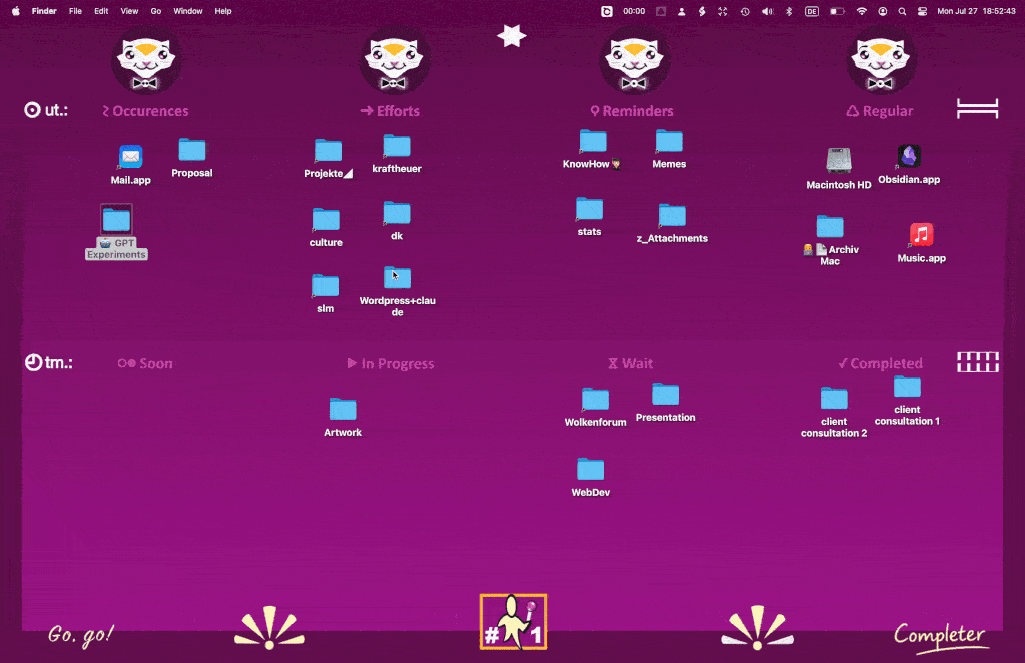Select the Wordpress+claude folder
1025x663 pixels.
pos(397,278)
